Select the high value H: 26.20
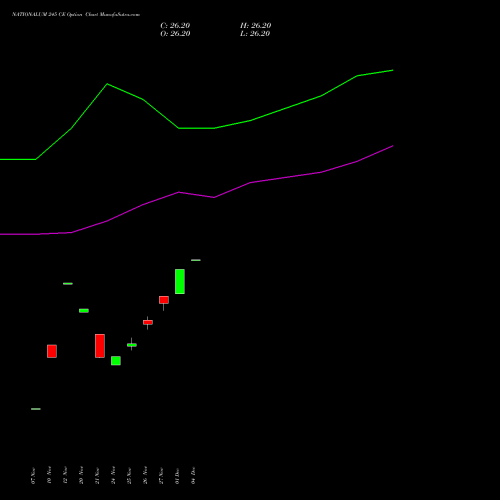This screenshot has height=500, width=500. [255, 26]
